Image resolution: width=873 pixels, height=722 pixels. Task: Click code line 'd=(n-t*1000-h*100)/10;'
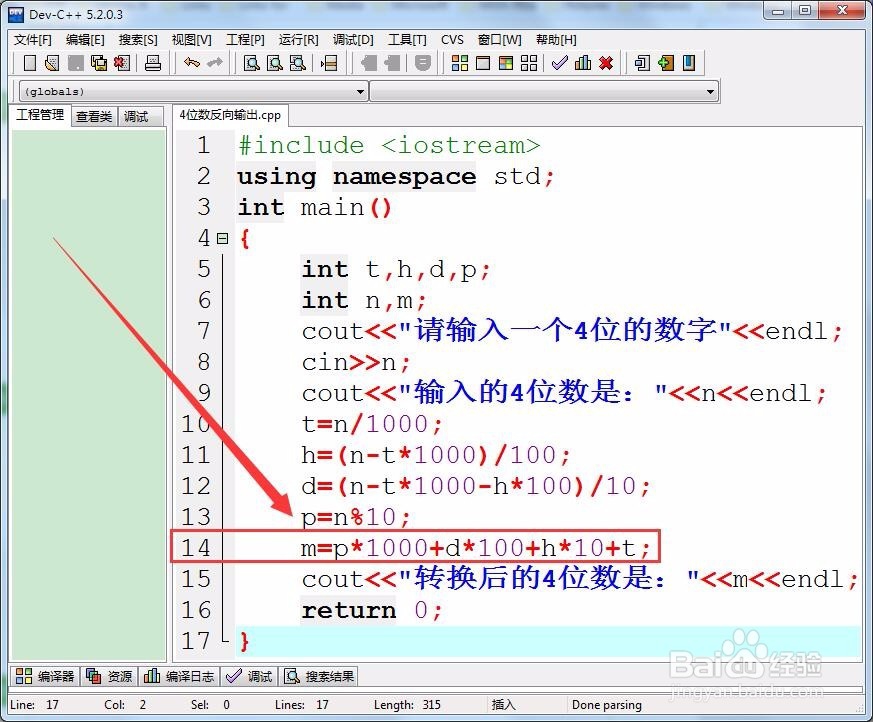tap(475, 487)
